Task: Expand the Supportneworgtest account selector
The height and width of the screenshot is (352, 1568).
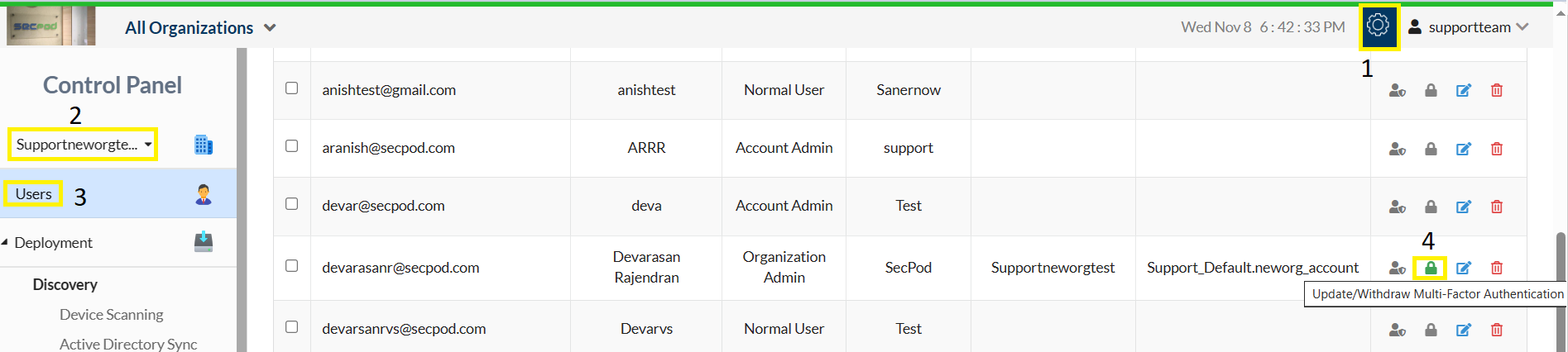Action: (83, 145)
